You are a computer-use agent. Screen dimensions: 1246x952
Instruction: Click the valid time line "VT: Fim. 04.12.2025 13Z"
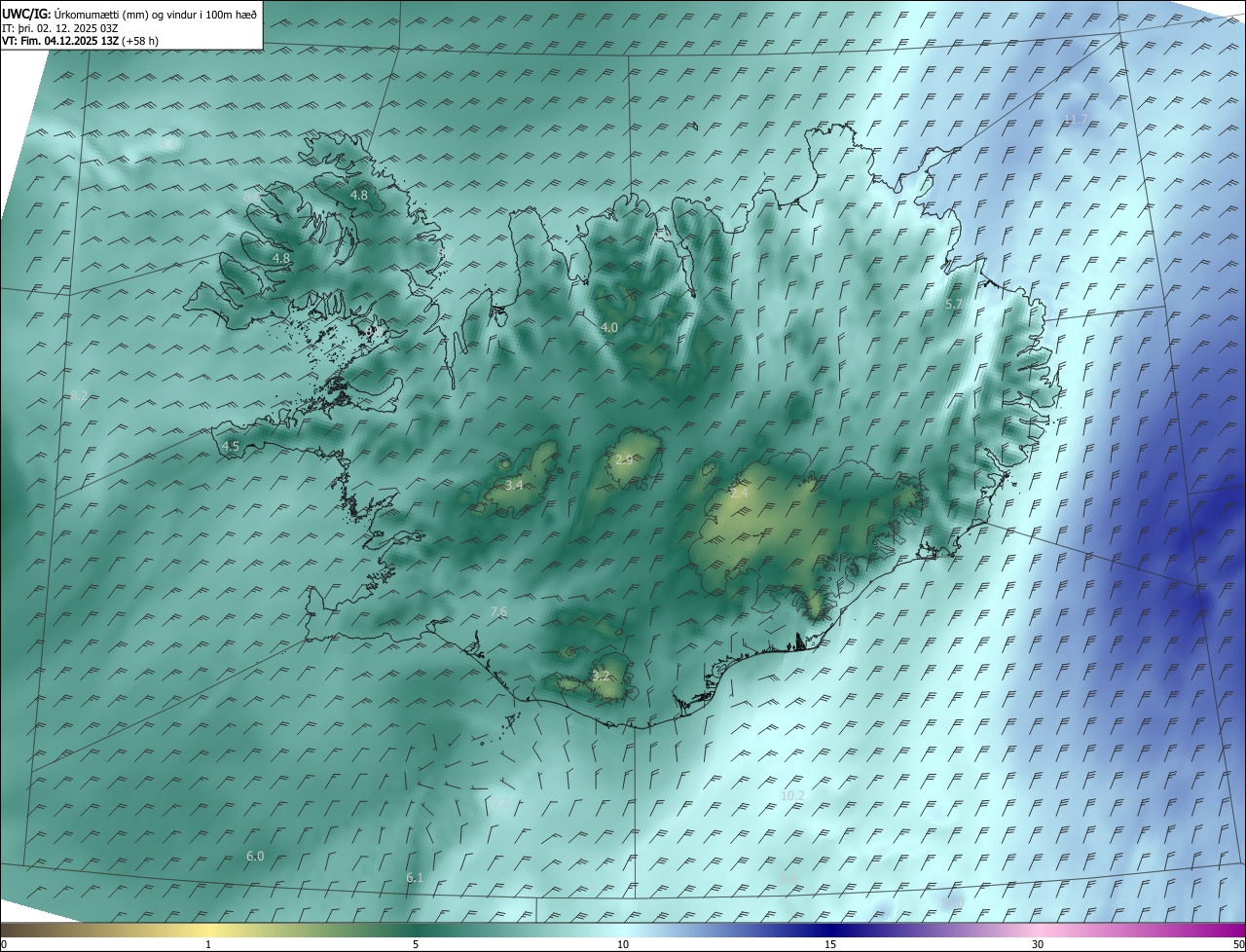60,41
